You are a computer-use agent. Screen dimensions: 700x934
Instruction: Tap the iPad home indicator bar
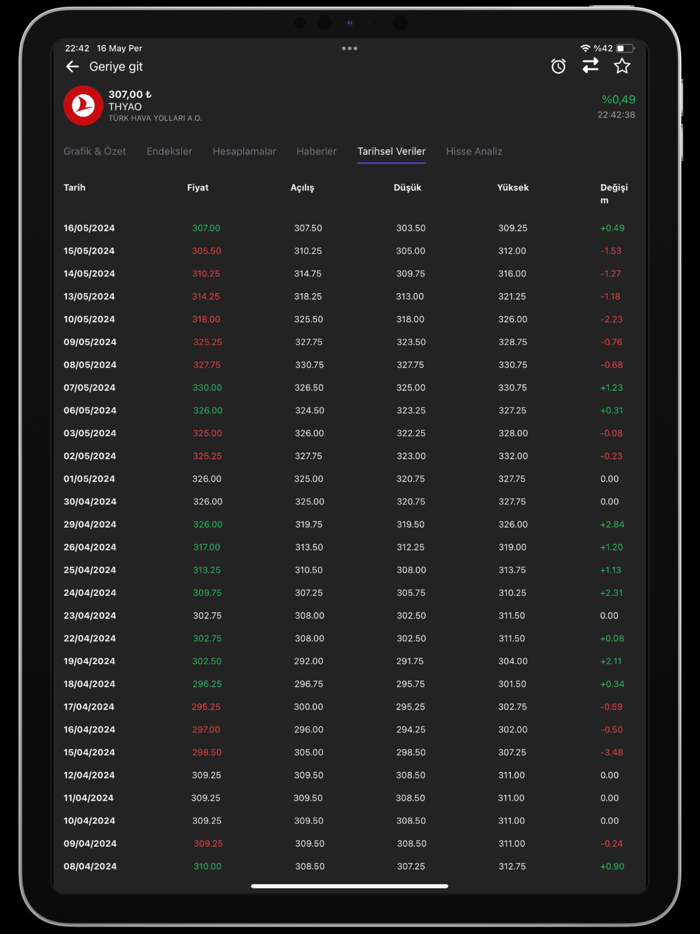pyautogui.click(x=350, y=886)
